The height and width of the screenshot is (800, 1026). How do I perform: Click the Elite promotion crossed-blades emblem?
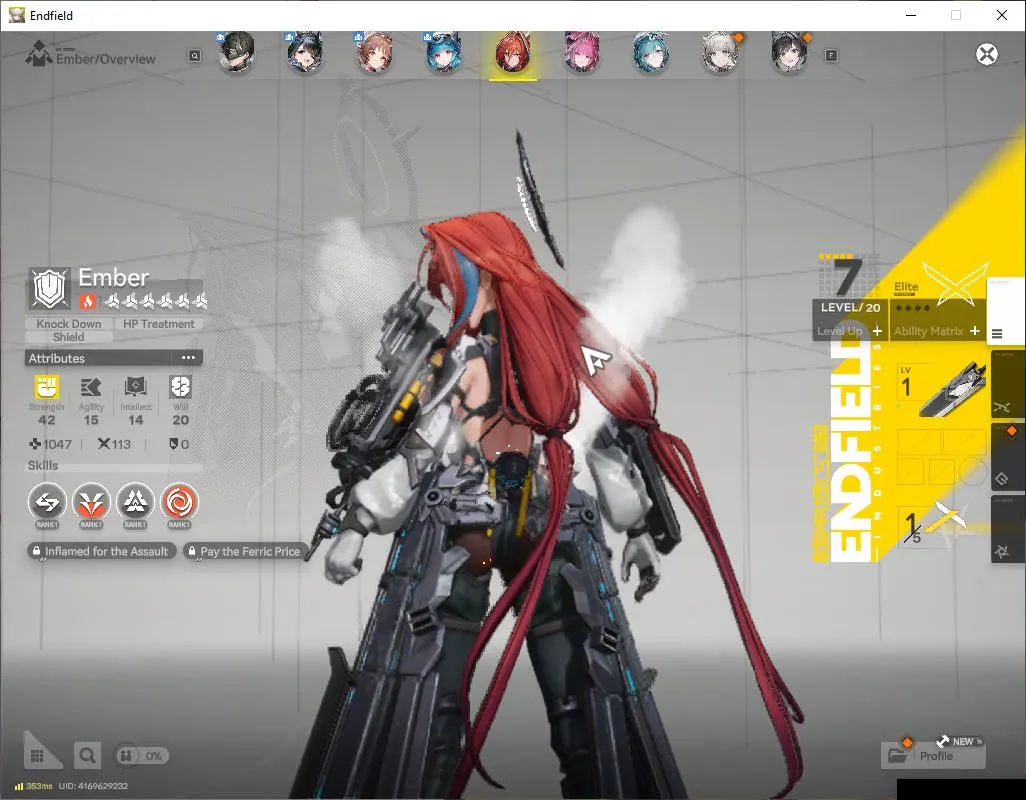[x=955, y=283]
